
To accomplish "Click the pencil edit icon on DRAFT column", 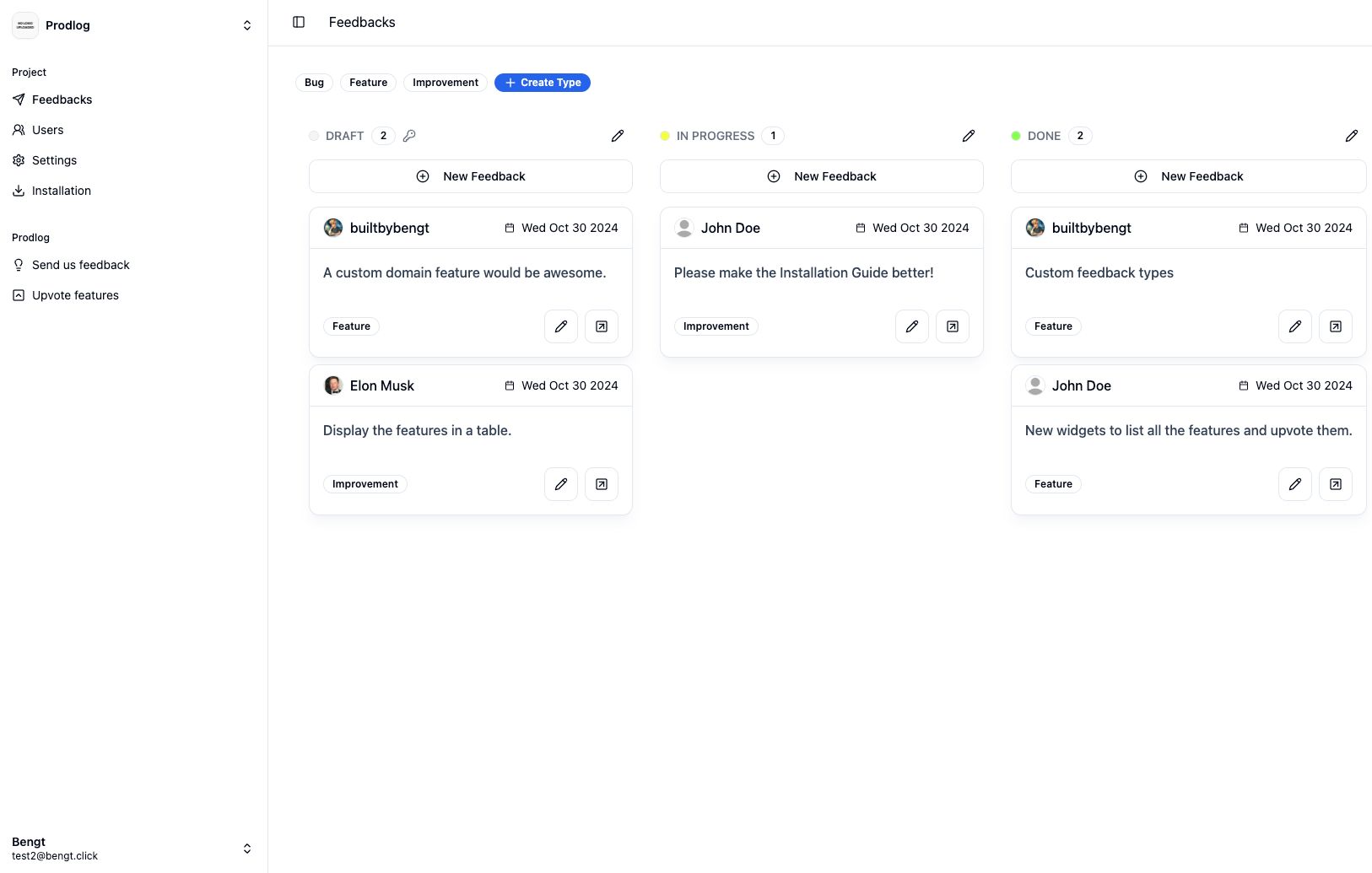I will coord(618,136).
